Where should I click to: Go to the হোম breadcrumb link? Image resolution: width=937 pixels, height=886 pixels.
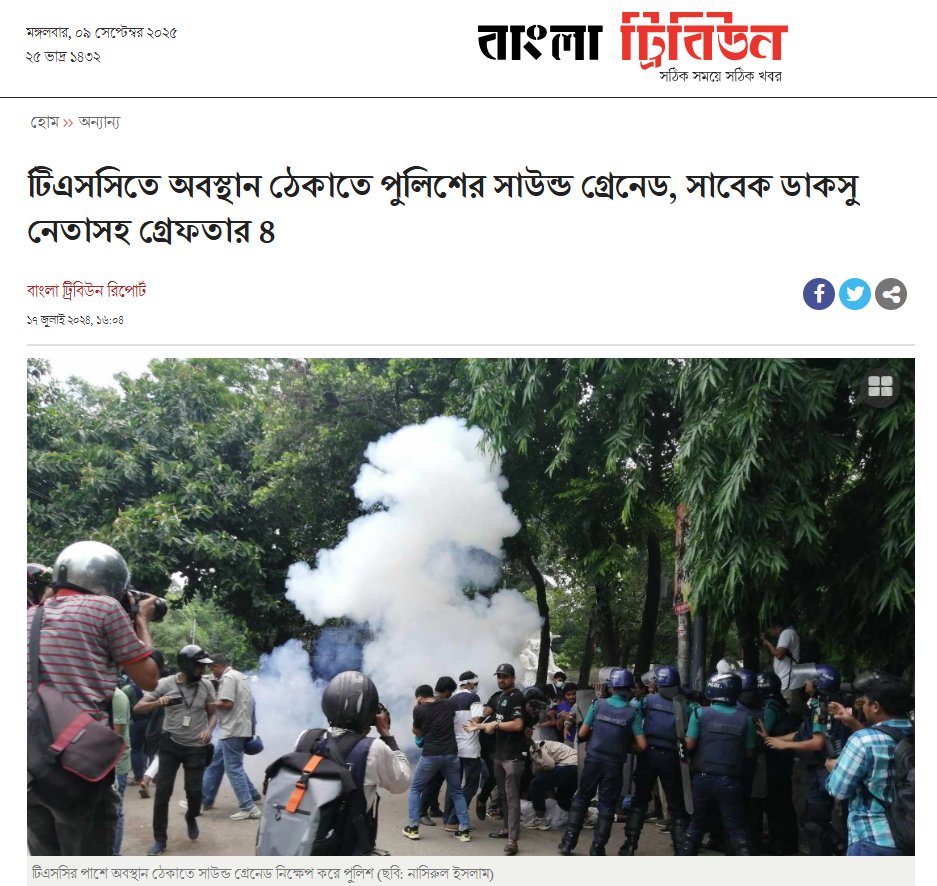click(44, 122)
